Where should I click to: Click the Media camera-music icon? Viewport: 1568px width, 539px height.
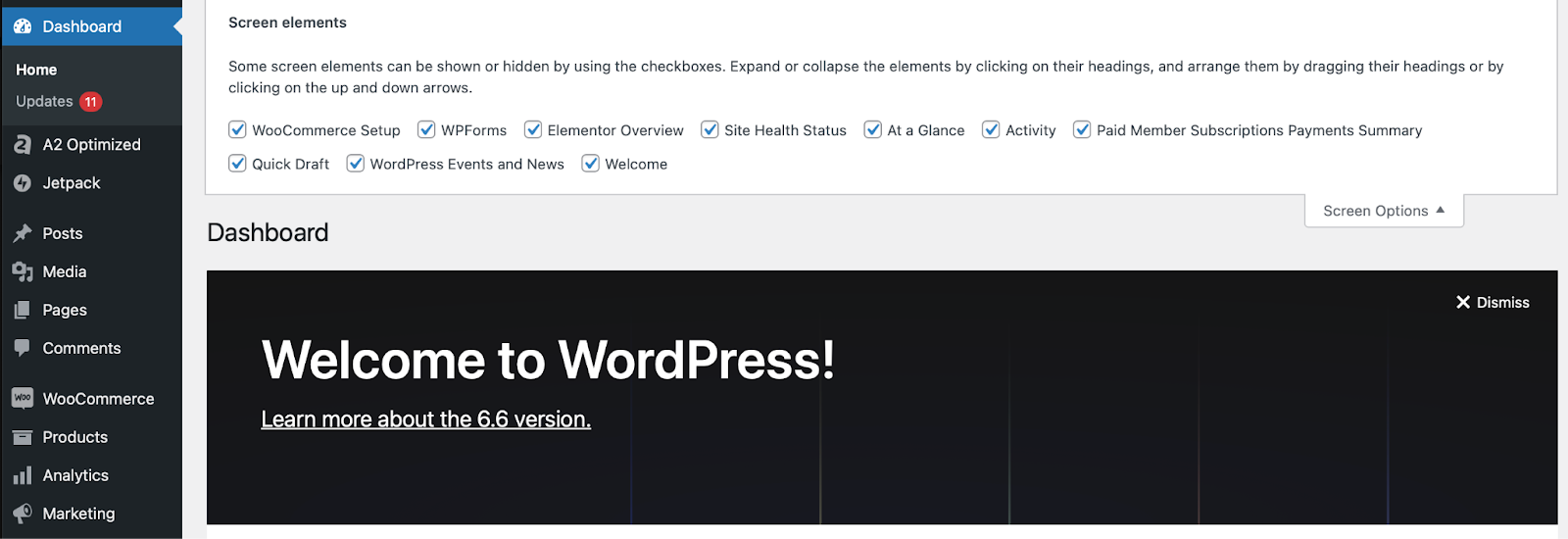click(x=23, y=272)
